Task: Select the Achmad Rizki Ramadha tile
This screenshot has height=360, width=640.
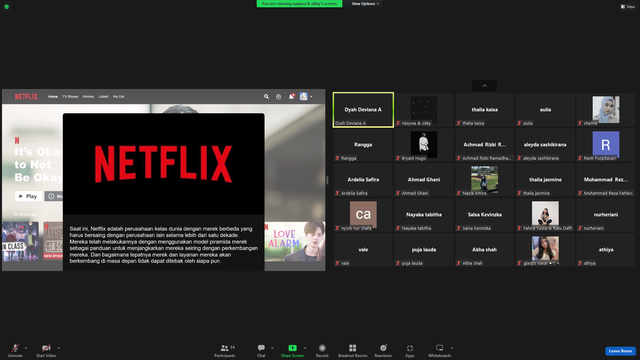Action: [484, 145]
